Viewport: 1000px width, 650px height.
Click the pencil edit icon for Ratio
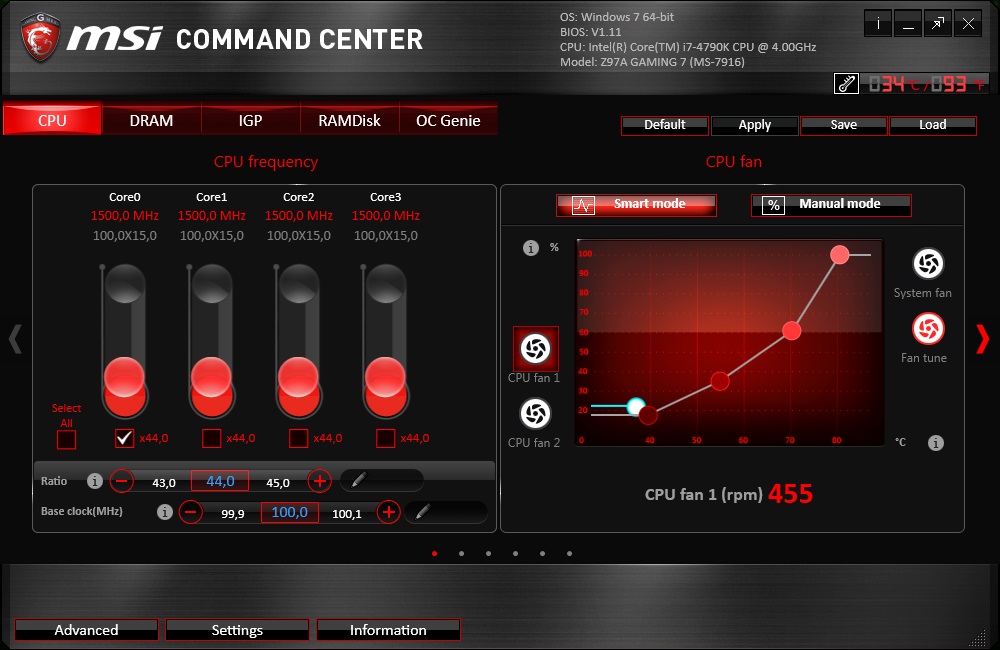click(x=359, y=480)
